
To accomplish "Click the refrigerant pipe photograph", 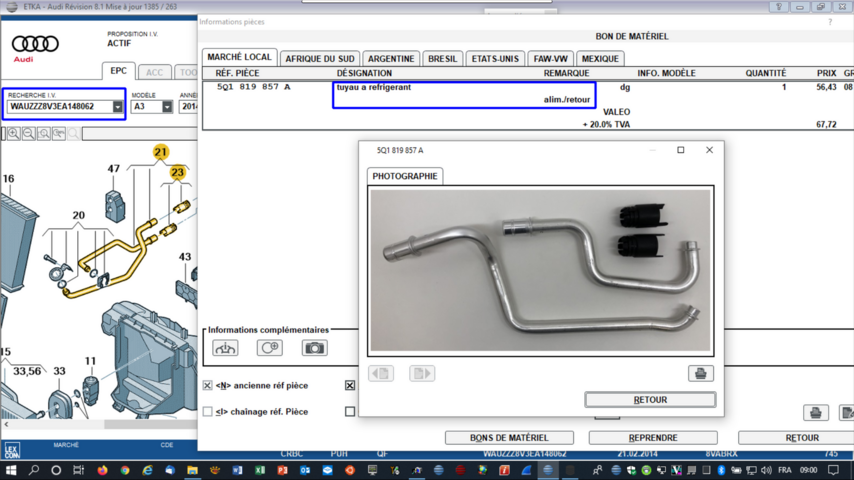I will click(x=540, y=270).
